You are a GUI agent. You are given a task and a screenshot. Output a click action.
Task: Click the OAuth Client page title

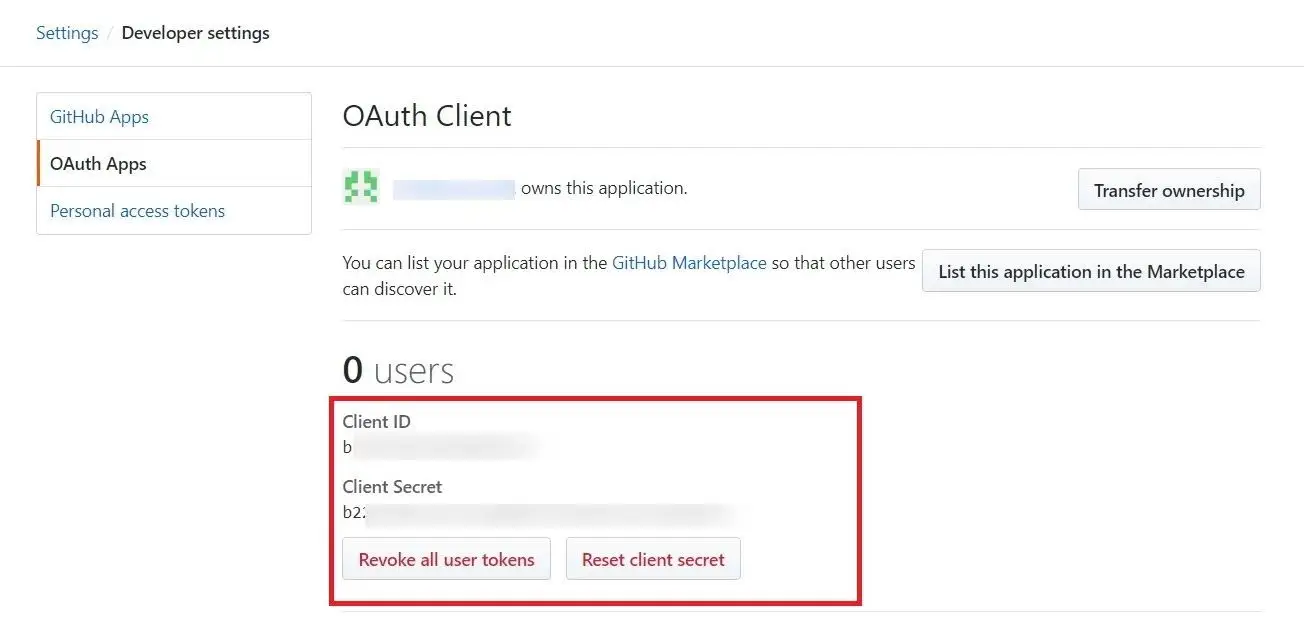427,116
